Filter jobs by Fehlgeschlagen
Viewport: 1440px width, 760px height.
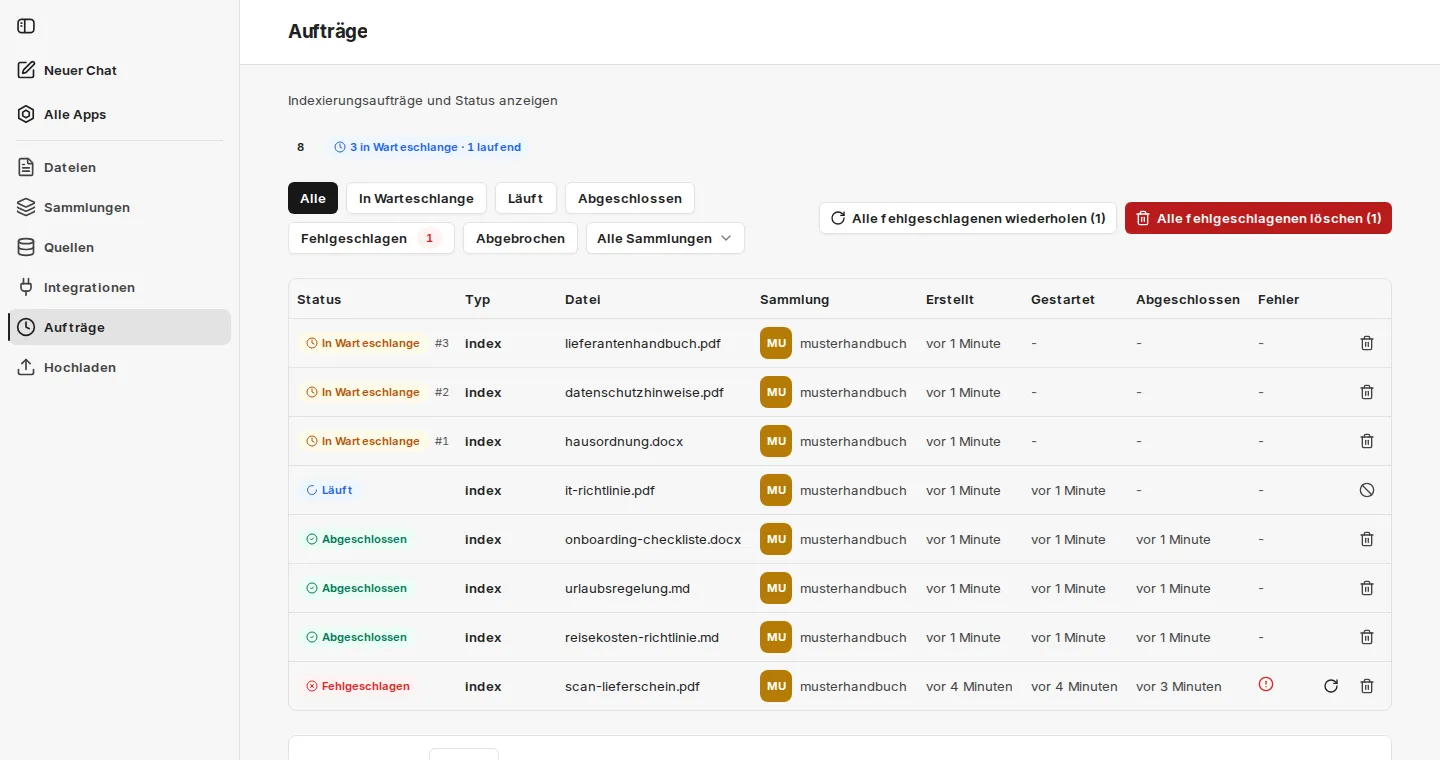(x=371, y=238)
